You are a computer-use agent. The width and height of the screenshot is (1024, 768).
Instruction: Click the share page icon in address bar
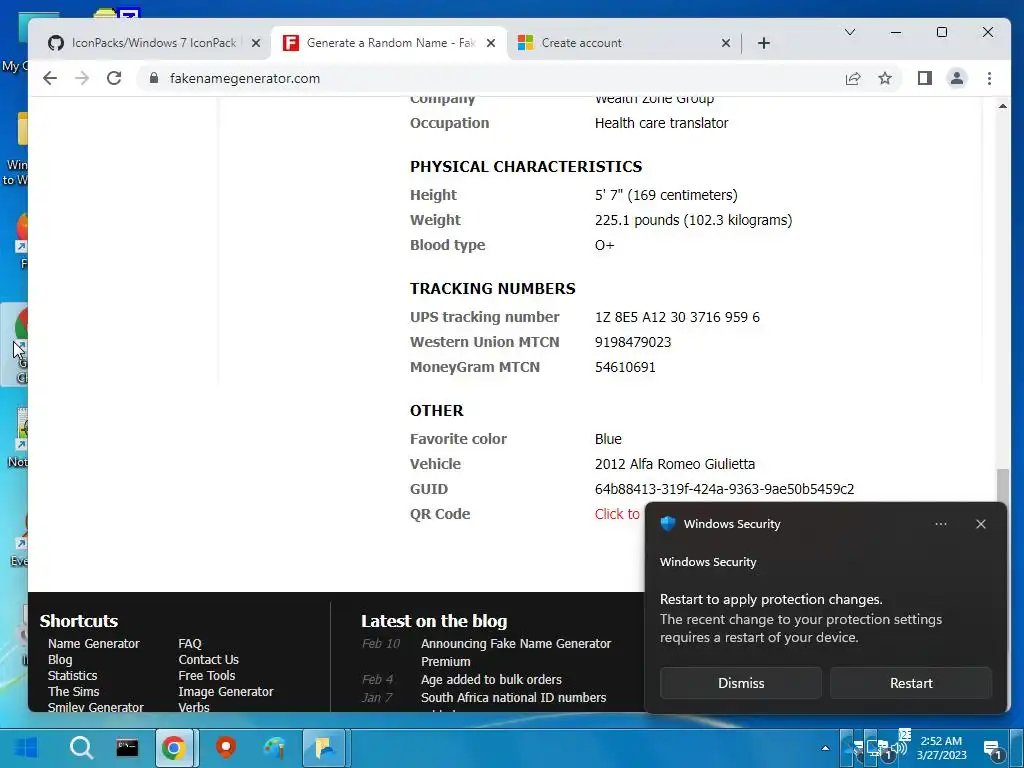pos(853,78)
